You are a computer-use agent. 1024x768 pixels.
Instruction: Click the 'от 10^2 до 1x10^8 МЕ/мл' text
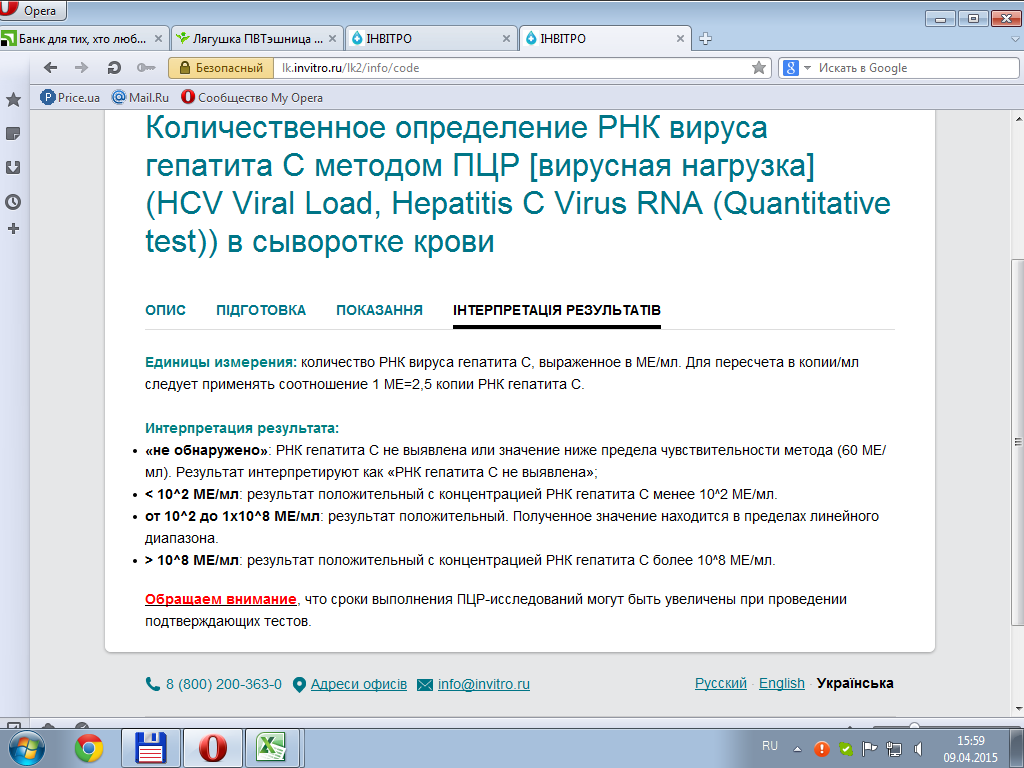(232, 517)
